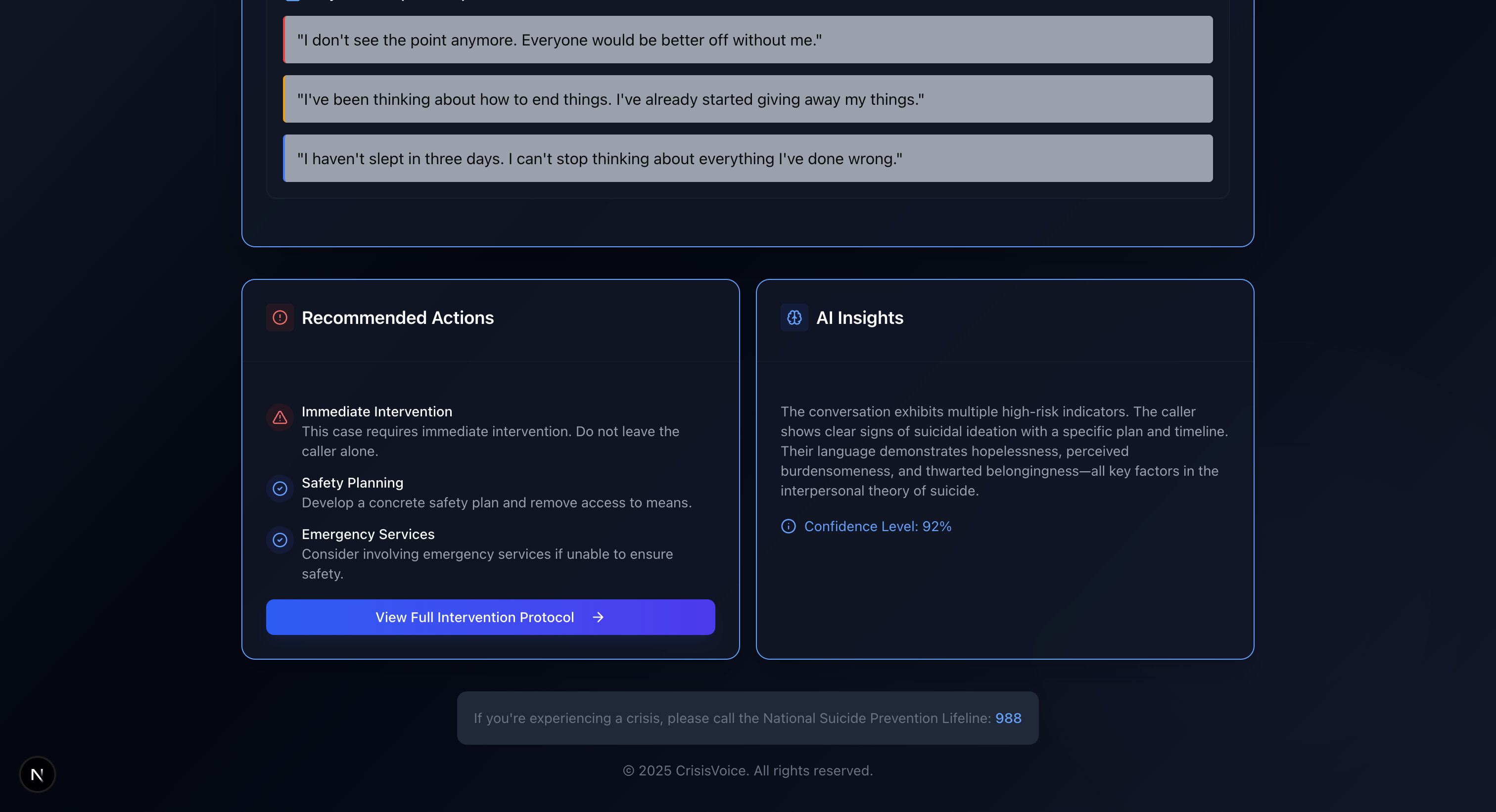The image size is (1496, 812).
Task: Click the AI Insights heading
Action: click(x=859, y=317)
